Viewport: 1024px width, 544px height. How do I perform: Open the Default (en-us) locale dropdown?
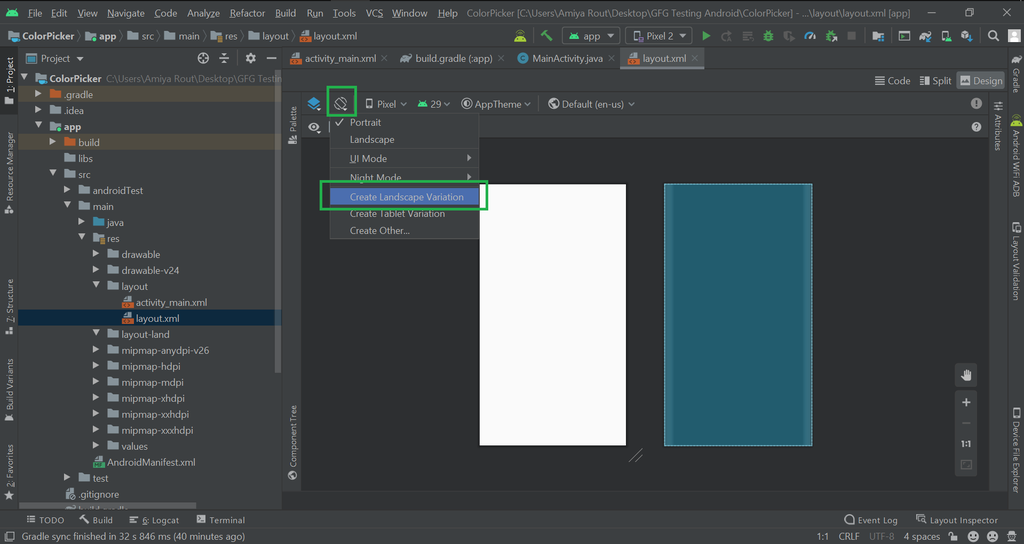pos(591,104)
